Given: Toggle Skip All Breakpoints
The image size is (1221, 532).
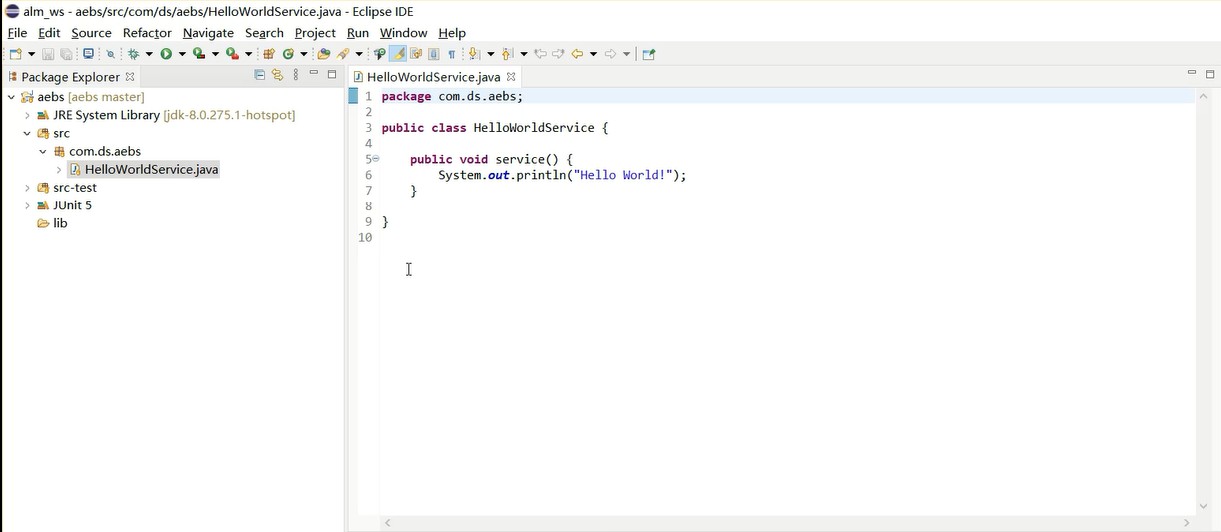Looking at the screenshot, I should (x=111, y=54).
